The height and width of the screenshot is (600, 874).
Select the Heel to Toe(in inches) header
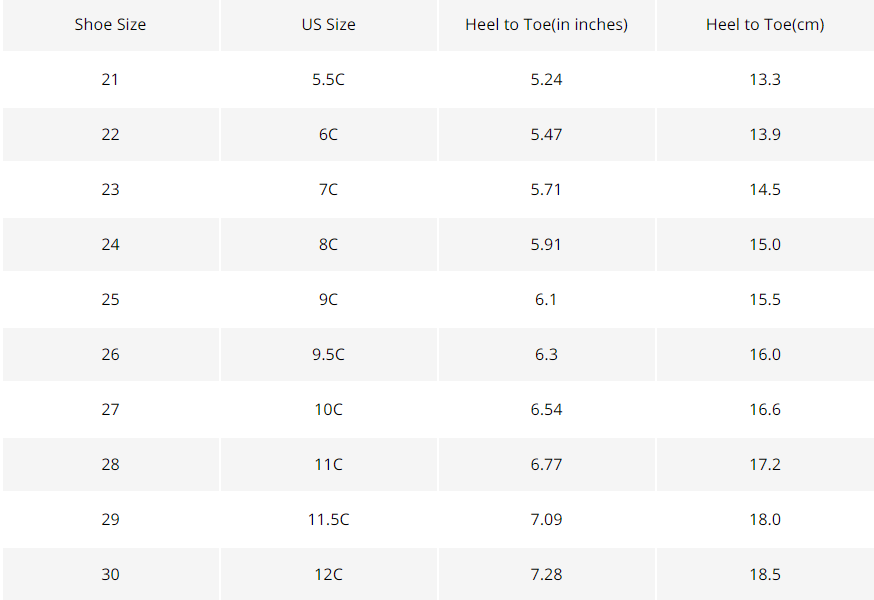[546, 25]
